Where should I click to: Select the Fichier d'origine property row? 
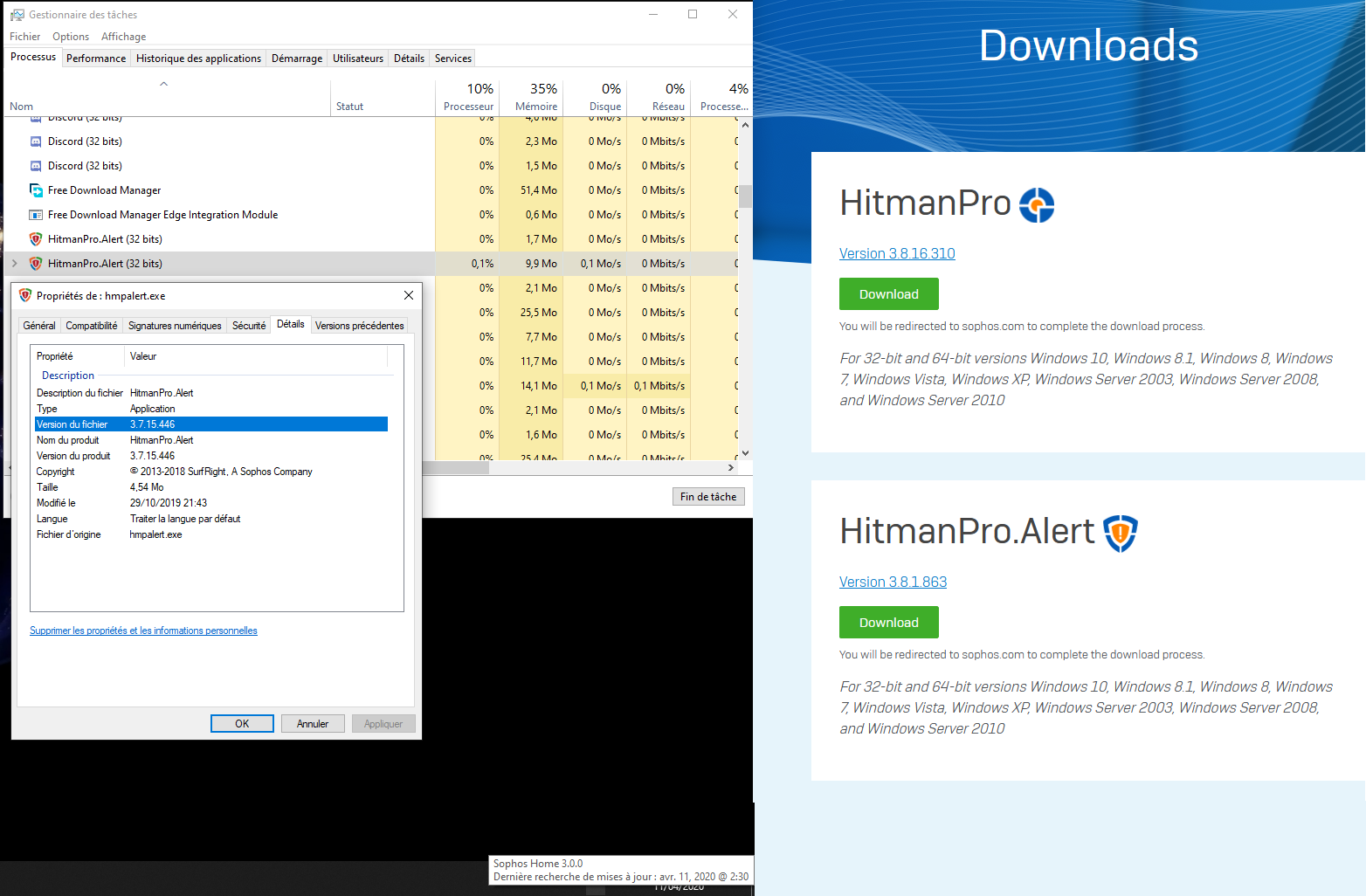tap(210, 534)
